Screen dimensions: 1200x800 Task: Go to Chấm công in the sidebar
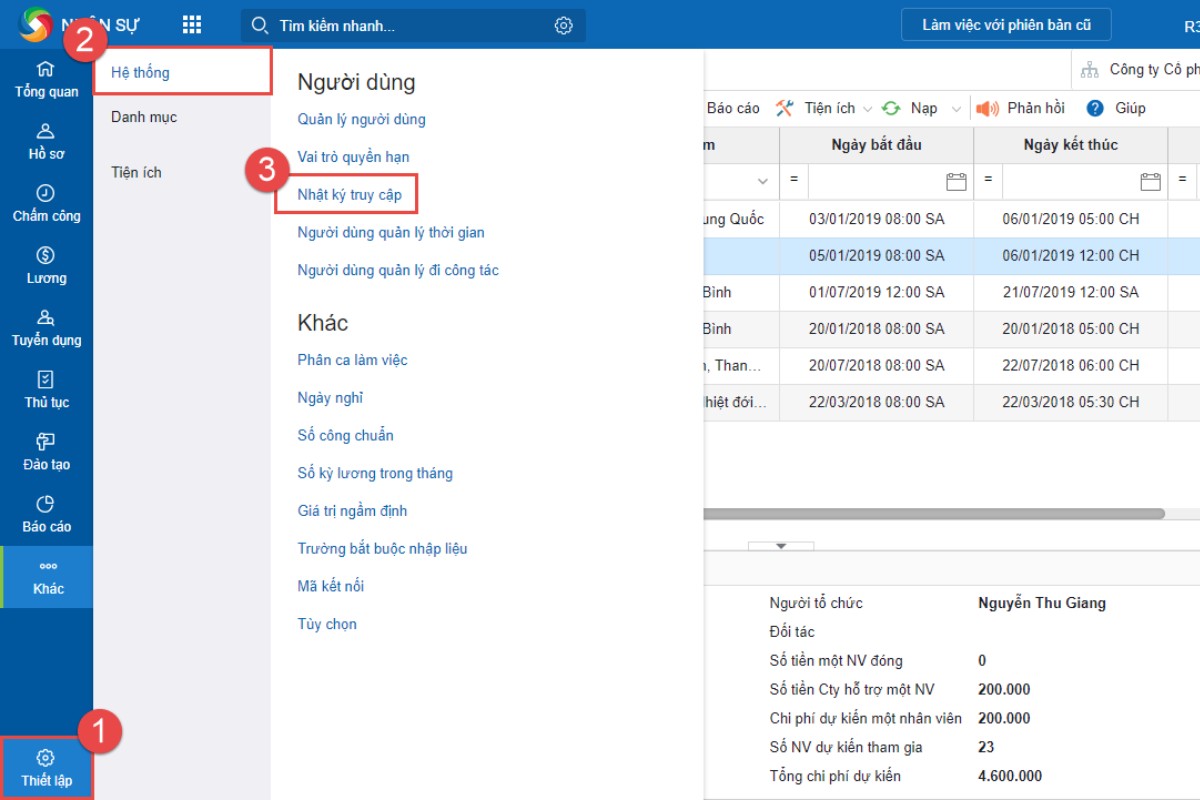46,204
